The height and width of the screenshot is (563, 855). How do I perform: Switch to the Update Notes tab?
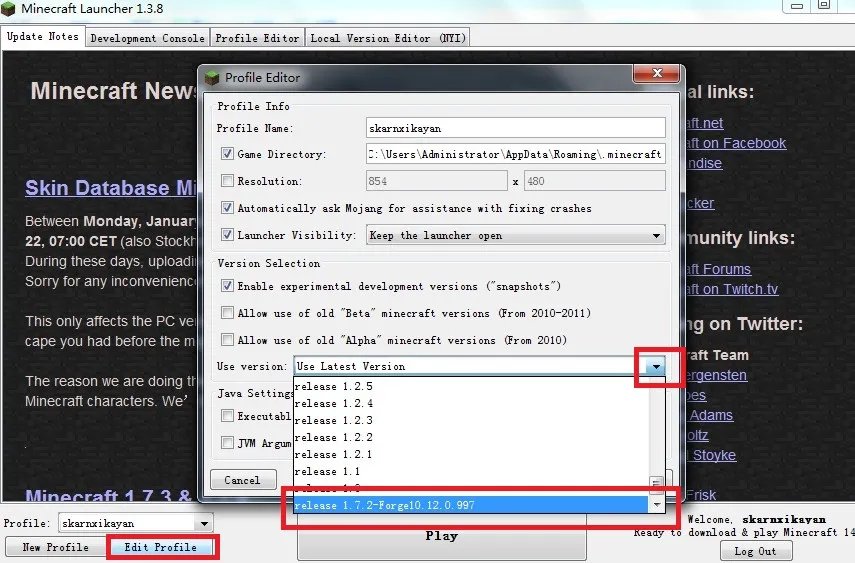[43, 37]
